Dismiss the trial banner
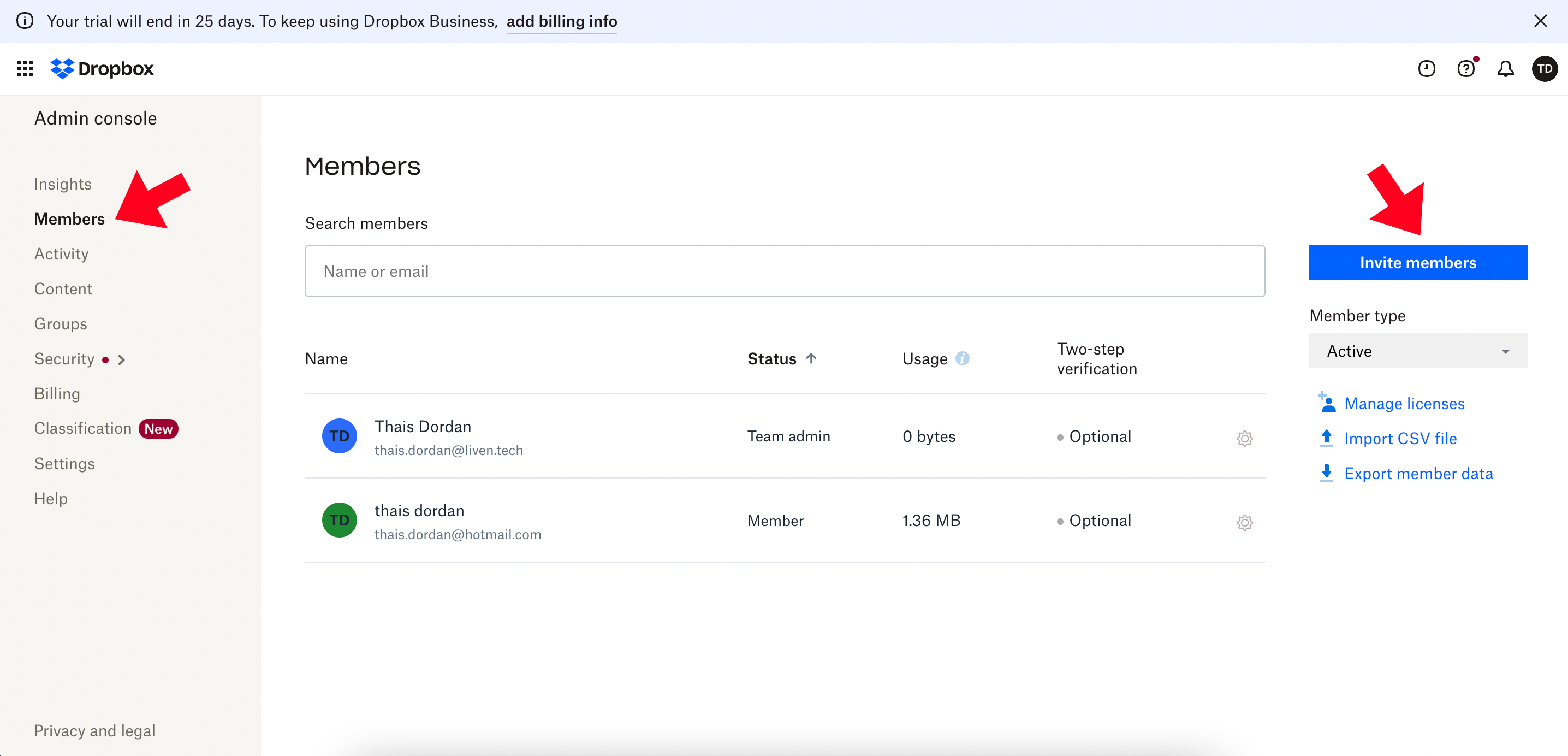Screen dimensions: 1568x756 1540,21
